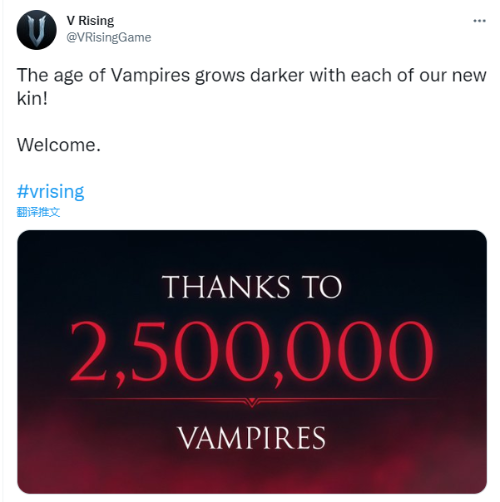Click the dark red glow at image bottom
500x502 pixels.
pyautogui.click(x=252, y=473)
